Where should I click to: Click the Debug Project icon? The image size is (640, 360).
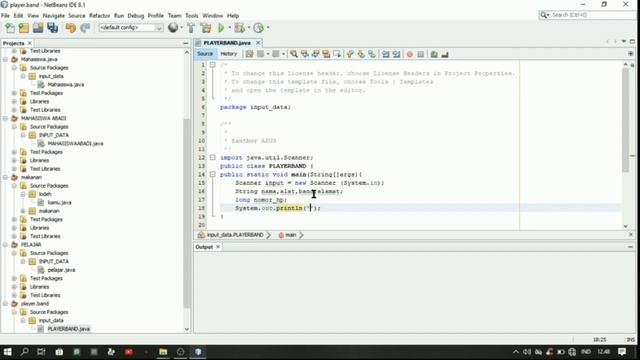tap(240, 28)
